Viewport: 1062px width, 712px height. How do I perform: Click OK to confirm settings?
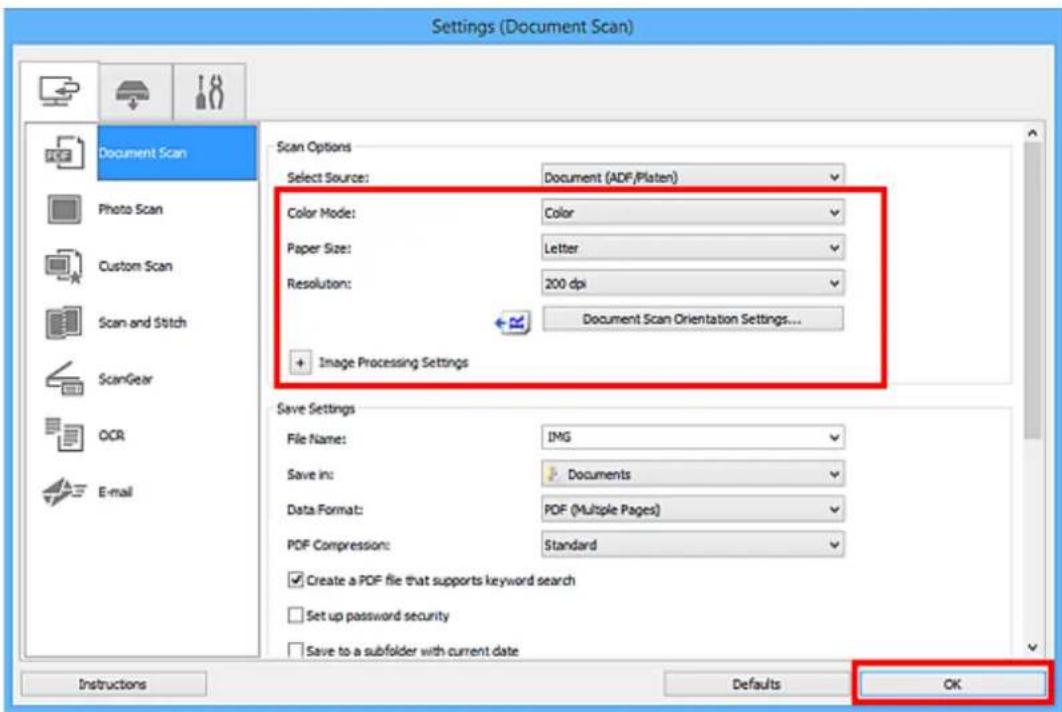coord(952,684)
